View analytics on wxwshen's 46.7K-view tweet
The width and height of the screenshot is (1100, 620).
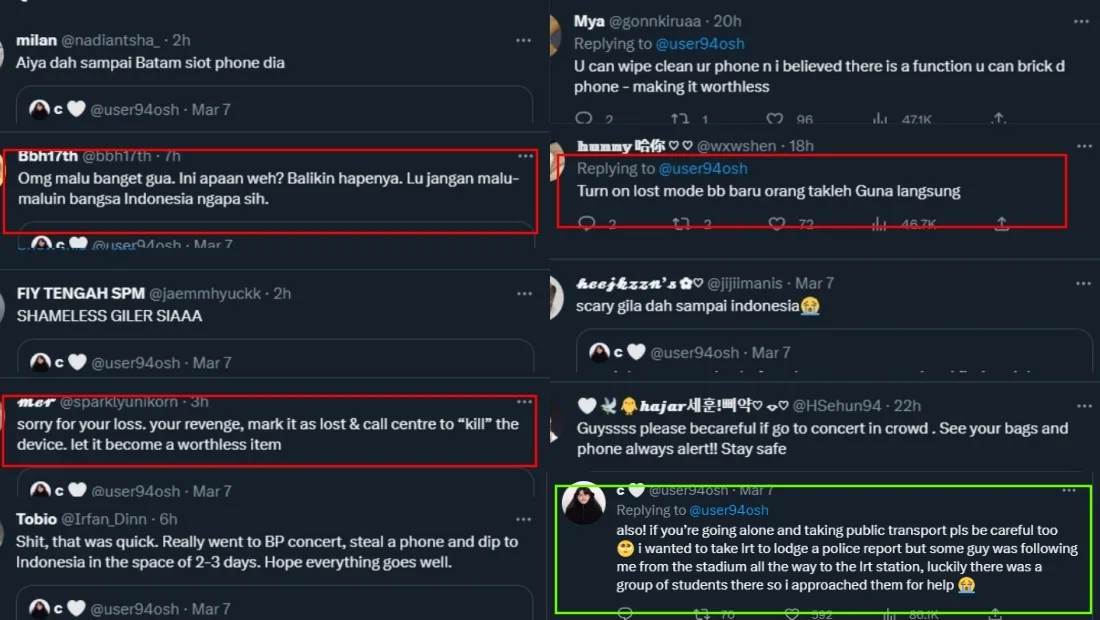click(x=881, y=225)
